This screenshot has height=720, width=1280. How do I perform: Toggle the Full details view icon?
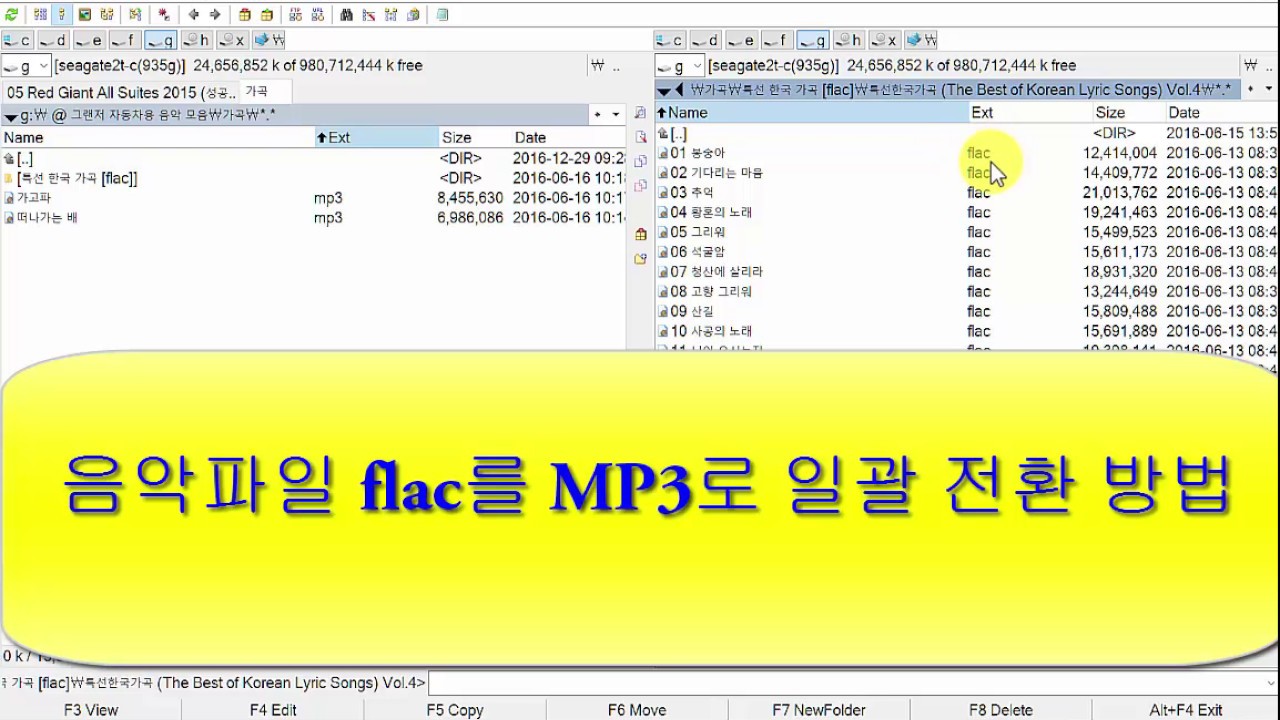pos(62,15)
